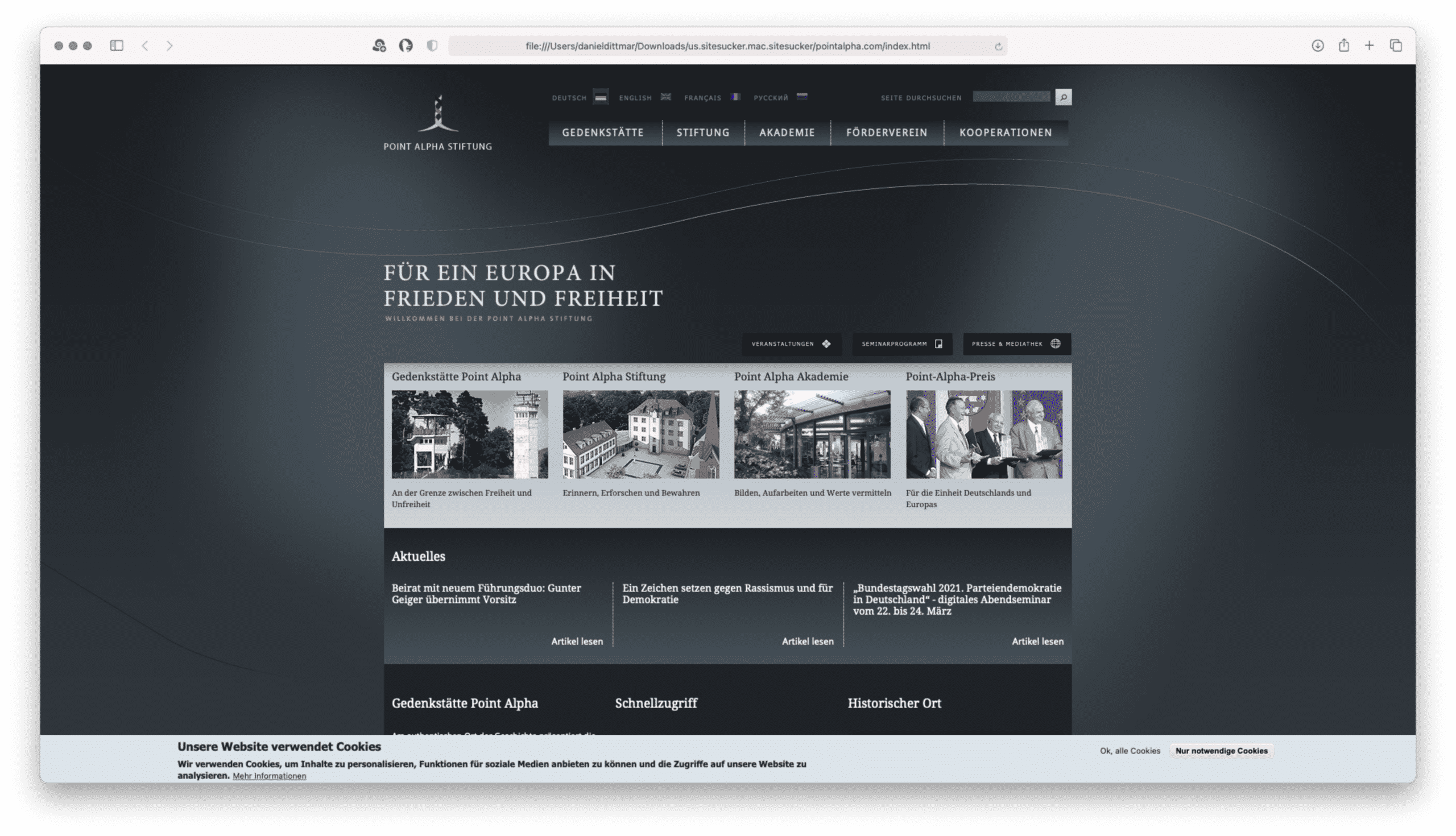Open the round bird-logo extension icon
Viewport: 1456px width, 836px height.
[x=406, y=45]
